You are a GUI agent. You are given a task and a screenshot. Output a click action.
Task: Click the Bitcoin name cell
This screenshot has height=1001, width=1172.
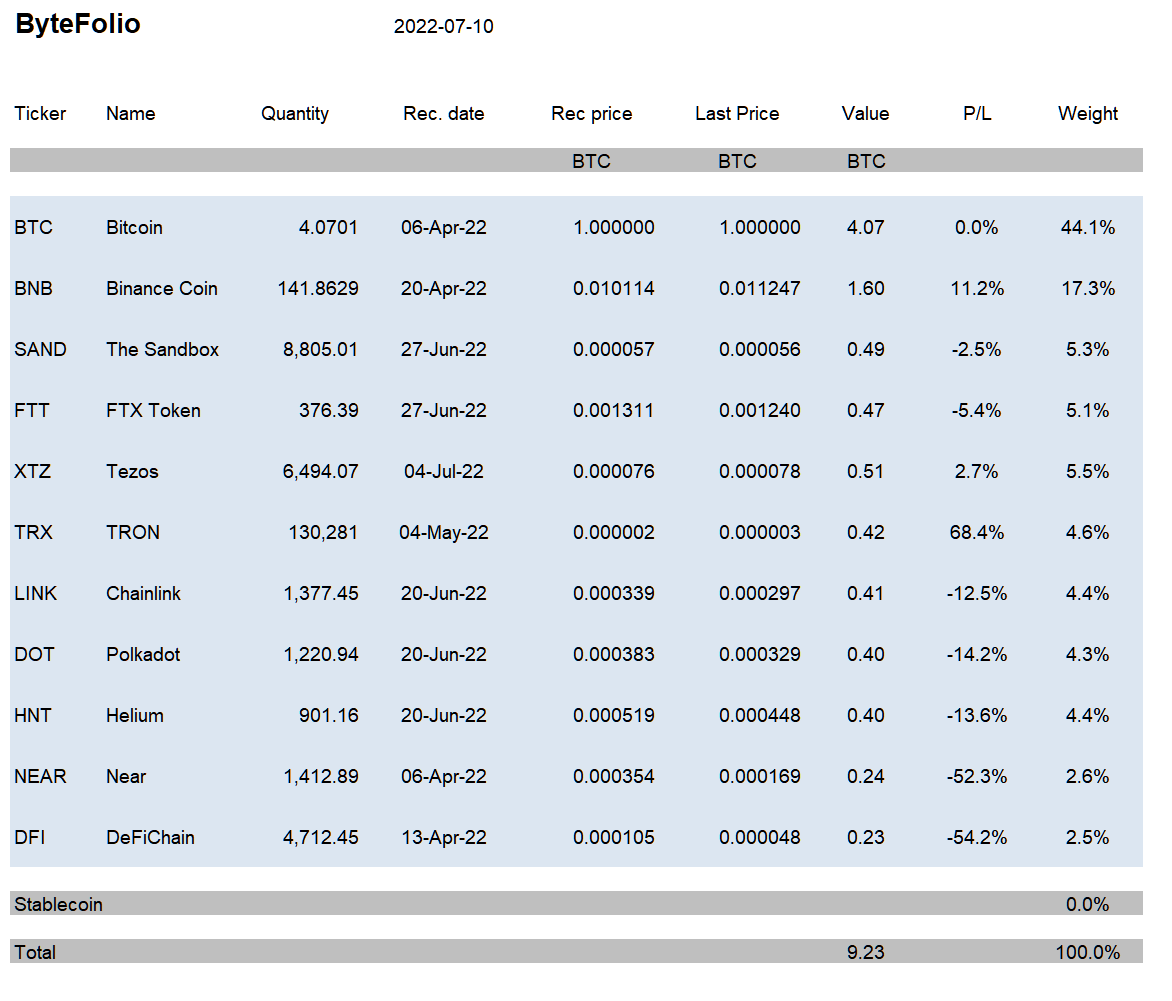tap(135, 227)
